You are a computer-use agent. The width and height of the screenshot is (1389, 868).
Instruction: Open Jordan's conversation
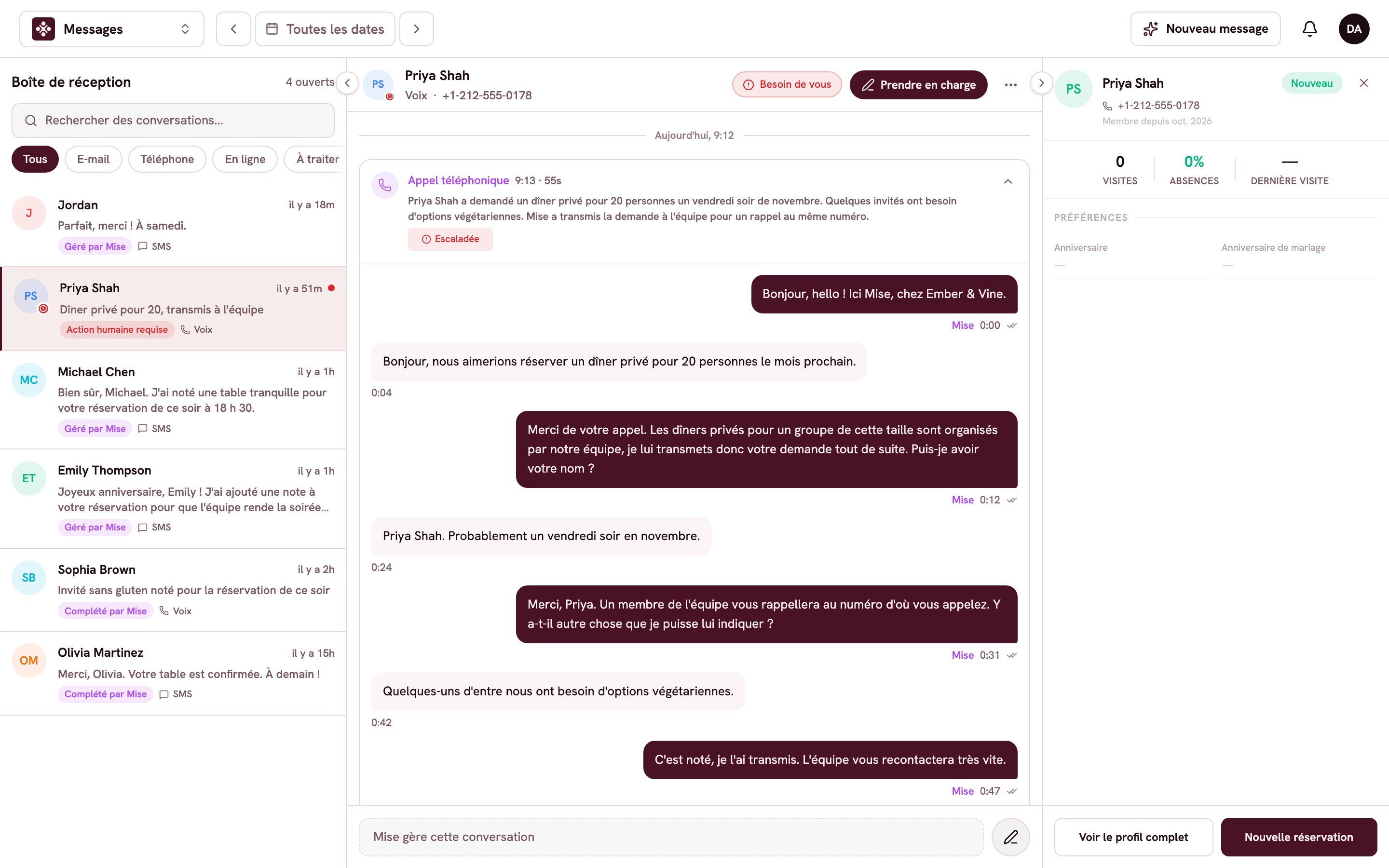pos(173,225)
